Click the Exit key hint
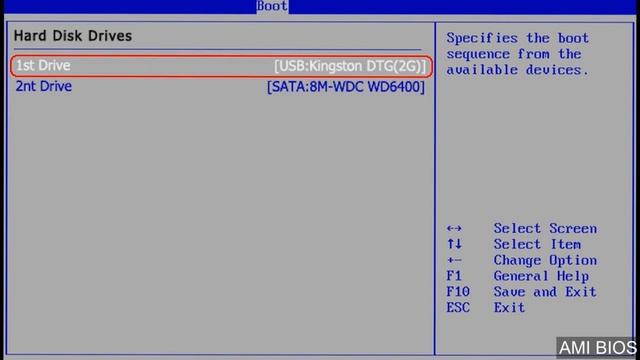The width and height of the screenshot is (640, 360). [x=509, y=307]
